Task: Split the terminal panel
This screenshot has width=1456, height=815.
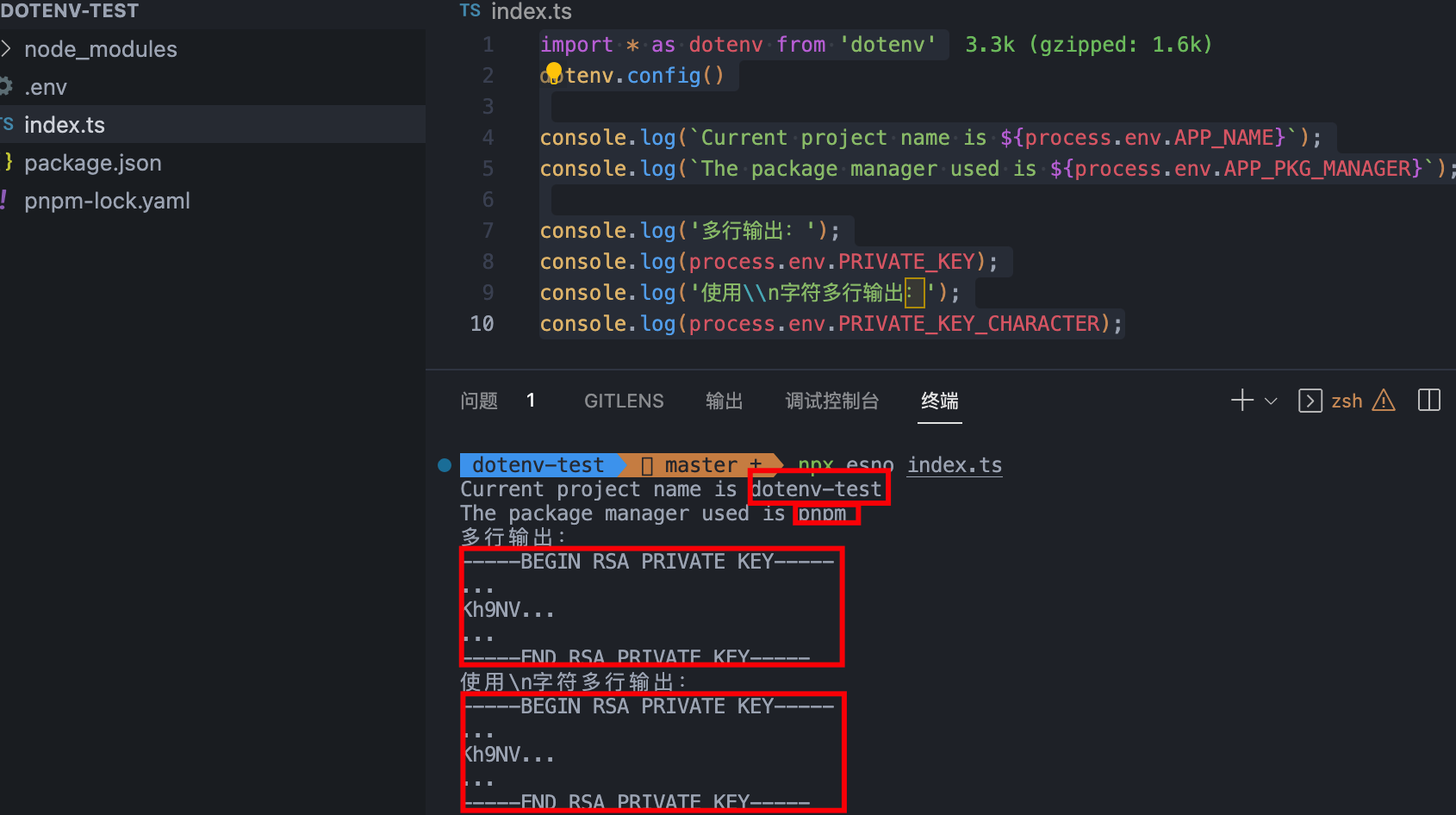Action: (1428, 400)
